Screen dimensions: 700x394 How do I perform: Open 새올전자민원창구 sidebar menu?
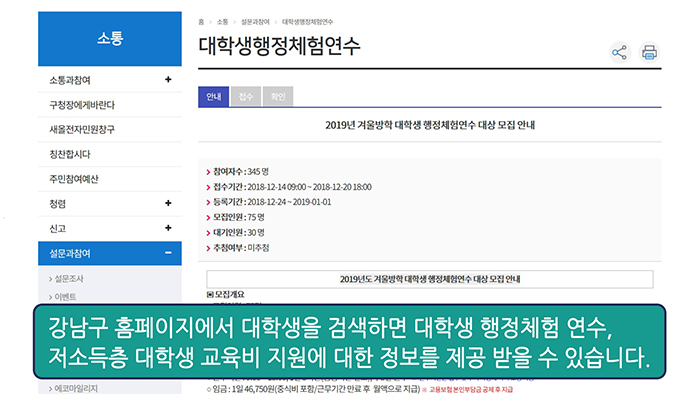click(110, 129)
